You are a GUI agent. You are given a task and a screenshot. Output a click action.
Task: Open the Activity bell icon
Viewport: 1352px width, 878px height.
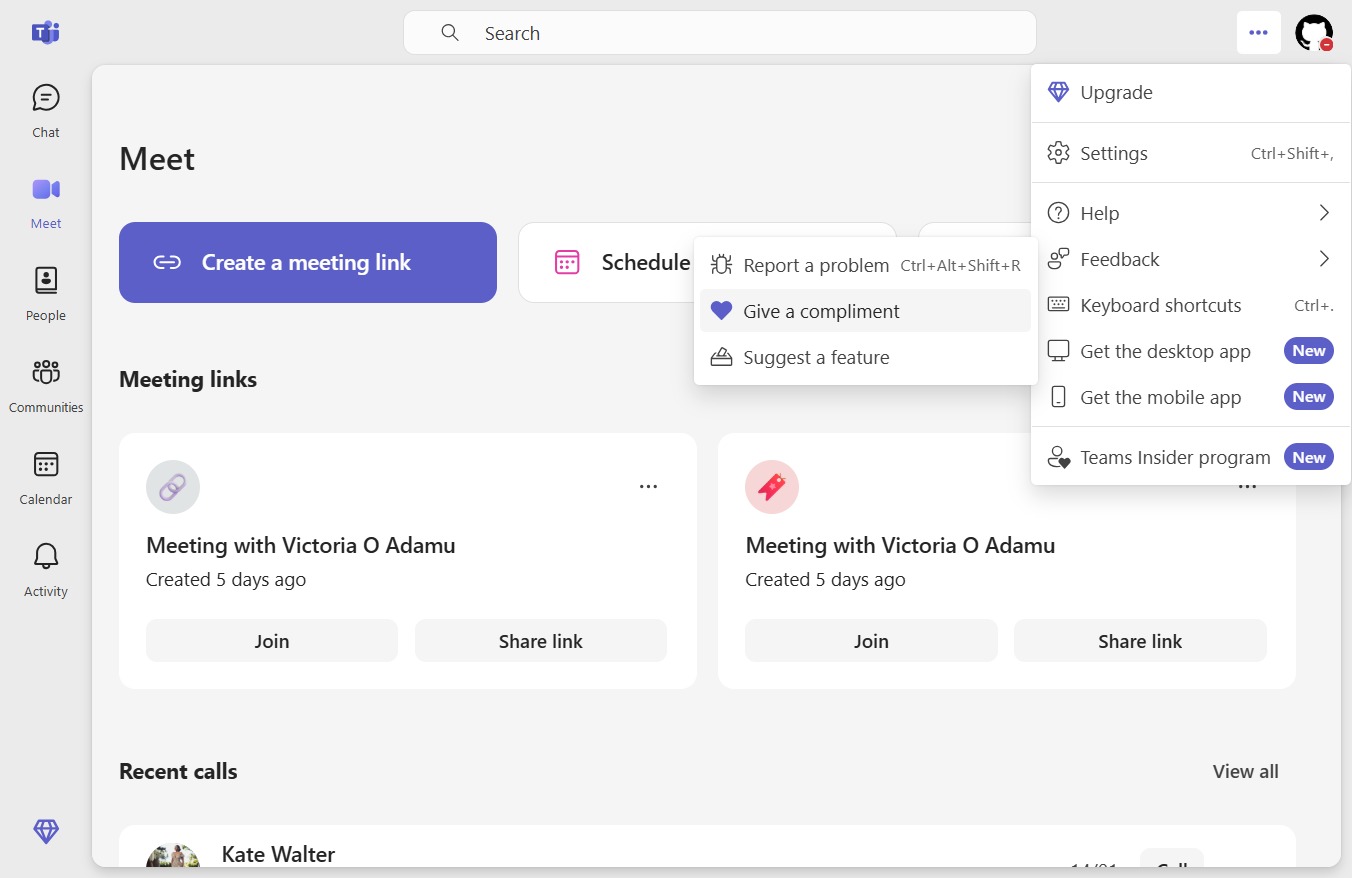pyautogui.click(x=46, y=556)
